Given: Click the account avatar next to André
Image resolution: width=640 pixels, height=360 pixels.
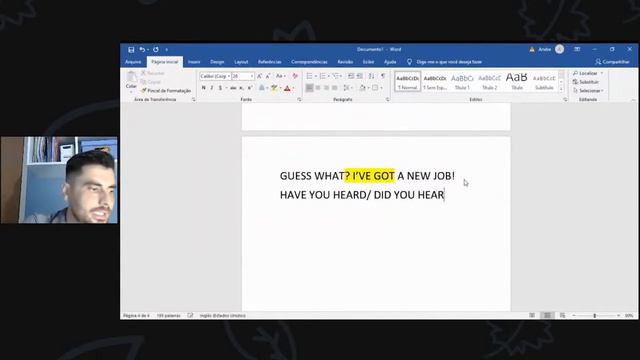Looking at the screenshot, I should tap(560, 49).
